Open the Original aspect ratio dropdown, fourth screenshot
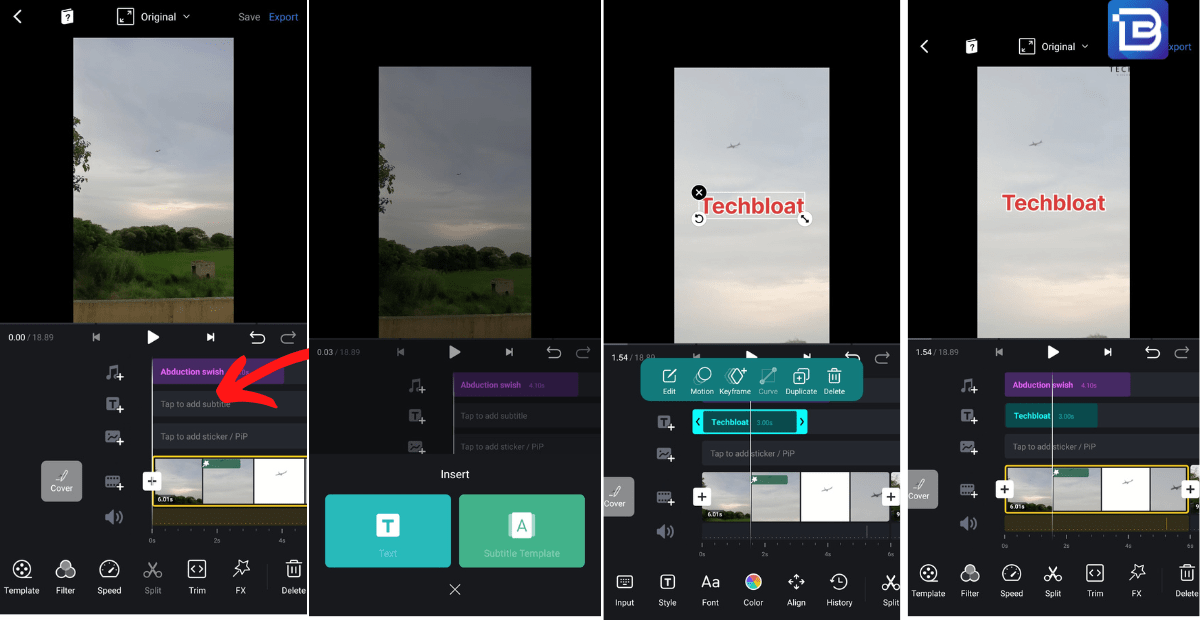This screenshot has width=1200, height=620. 1055,46
